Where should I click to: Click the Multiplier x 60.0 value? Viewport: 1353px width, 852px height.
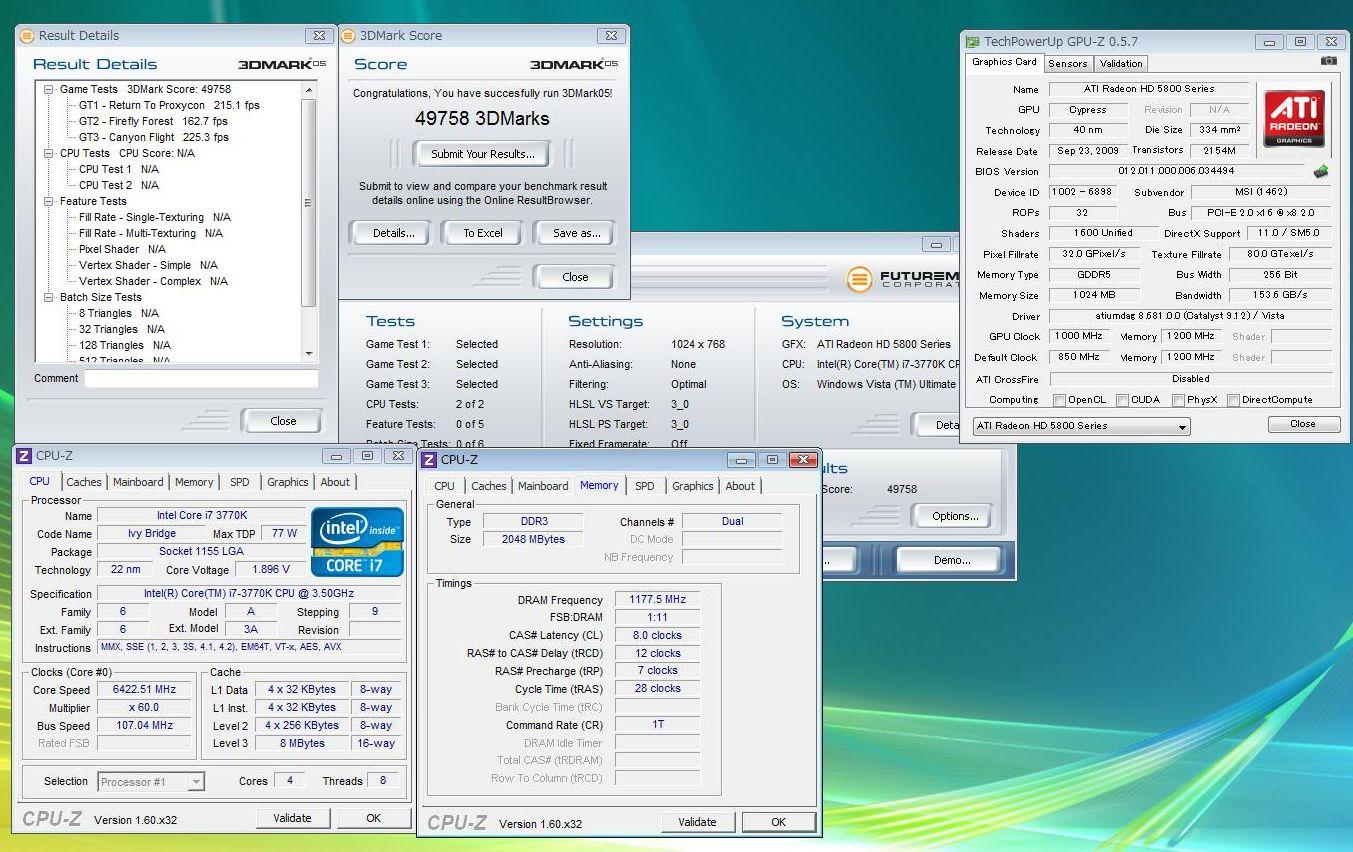pyautogui.click(x=143, y=708)
